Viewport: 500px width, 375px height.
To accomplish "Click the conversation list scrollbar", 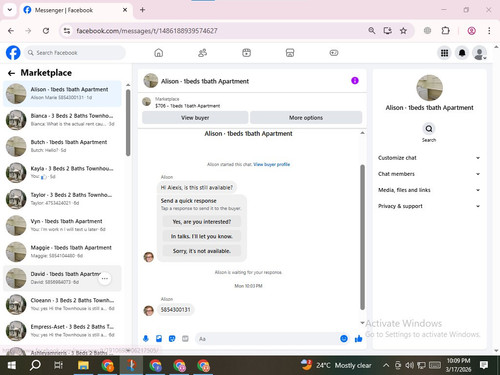I will 128,122.
